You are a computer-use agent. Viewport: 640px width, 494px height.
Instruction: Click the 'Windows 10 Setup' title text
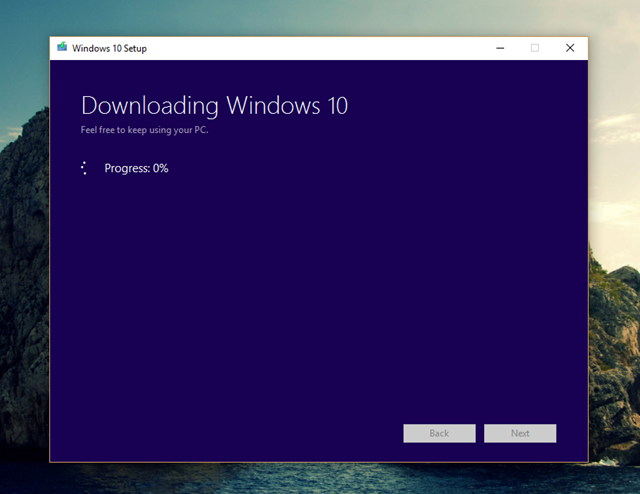pyautogui.click(x=109, y=48)
